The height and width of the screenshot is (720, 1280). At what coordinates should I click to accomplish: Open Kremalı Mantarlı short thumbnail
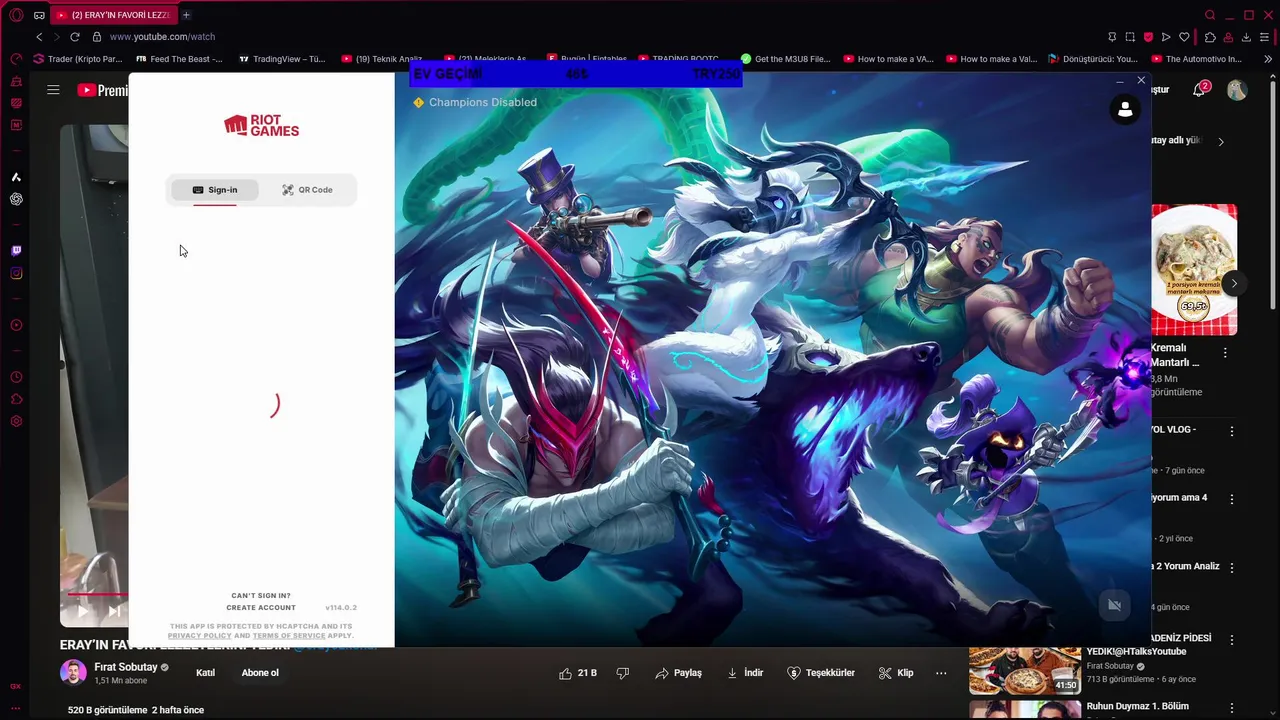1194,270
